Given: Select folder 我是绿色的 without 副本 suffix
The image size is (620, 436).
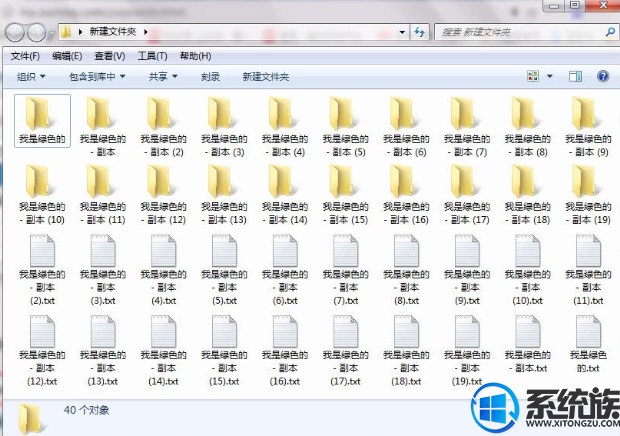Looking at the screenshot, I should (x=42, y=121).
